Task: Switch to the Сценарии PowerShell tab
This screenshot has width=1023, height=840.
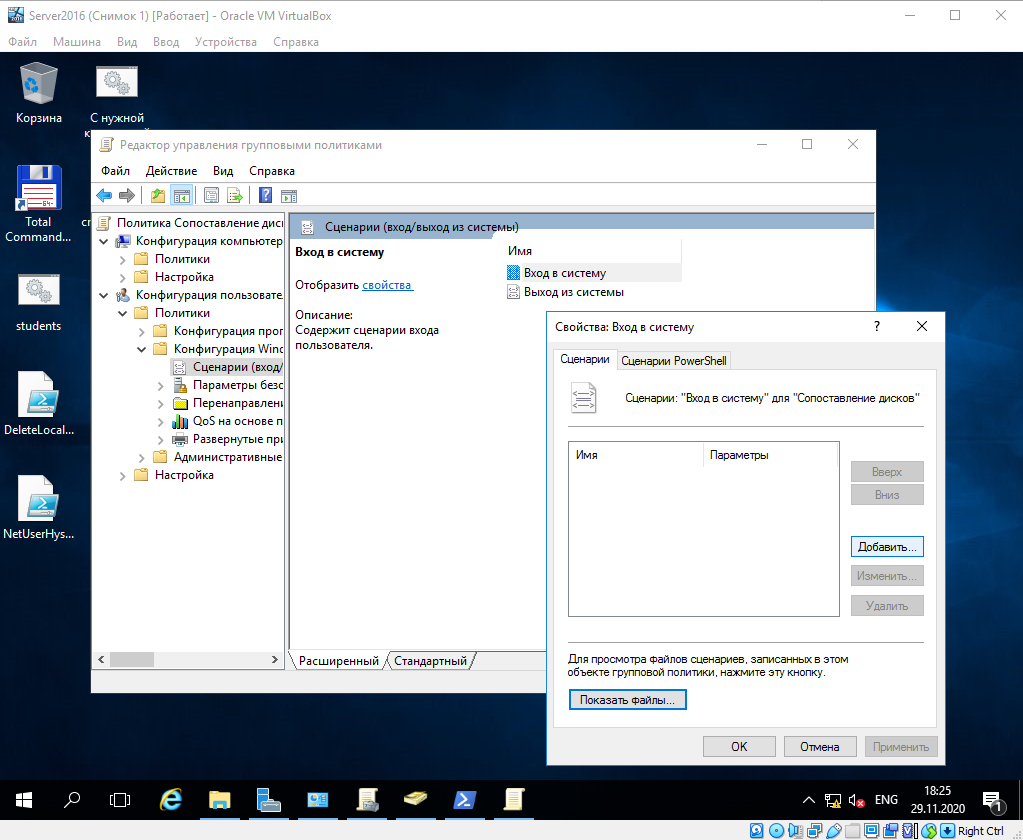Action: pos(673,360)
